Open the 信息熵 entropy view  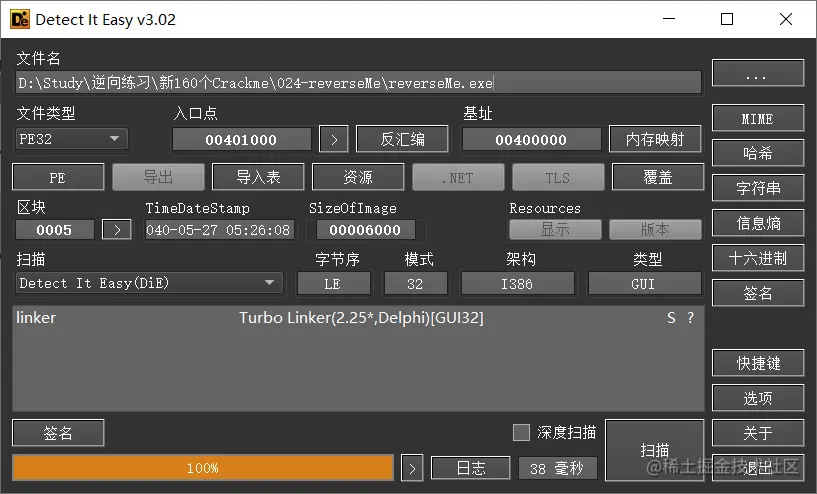click(758, 223)
